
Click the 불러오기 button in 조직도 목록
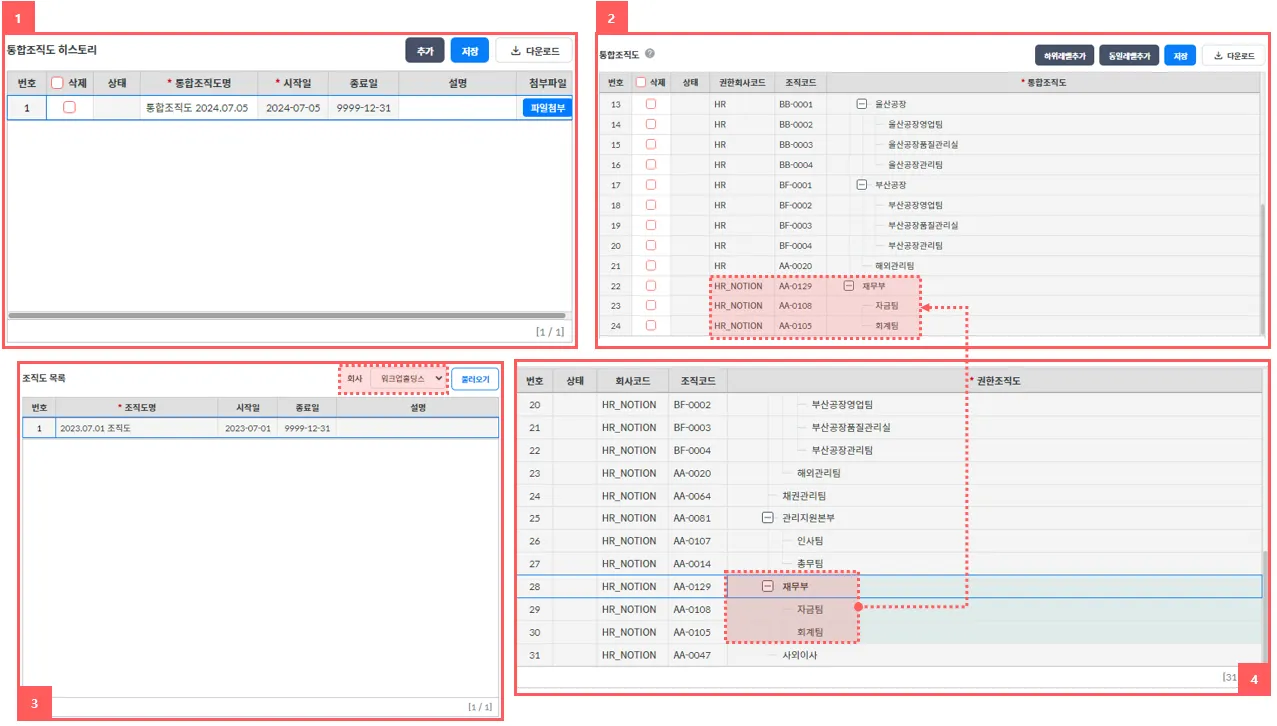pyautogui.click(x=475, y=379)
